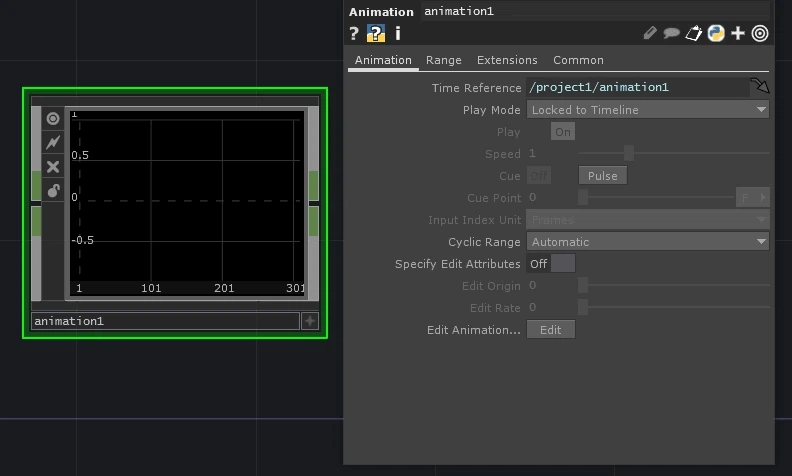This screenshot has width=792, height=476.
Task: Switch to the Common tab
Action: pyautogui.click(x=578, y=60)
